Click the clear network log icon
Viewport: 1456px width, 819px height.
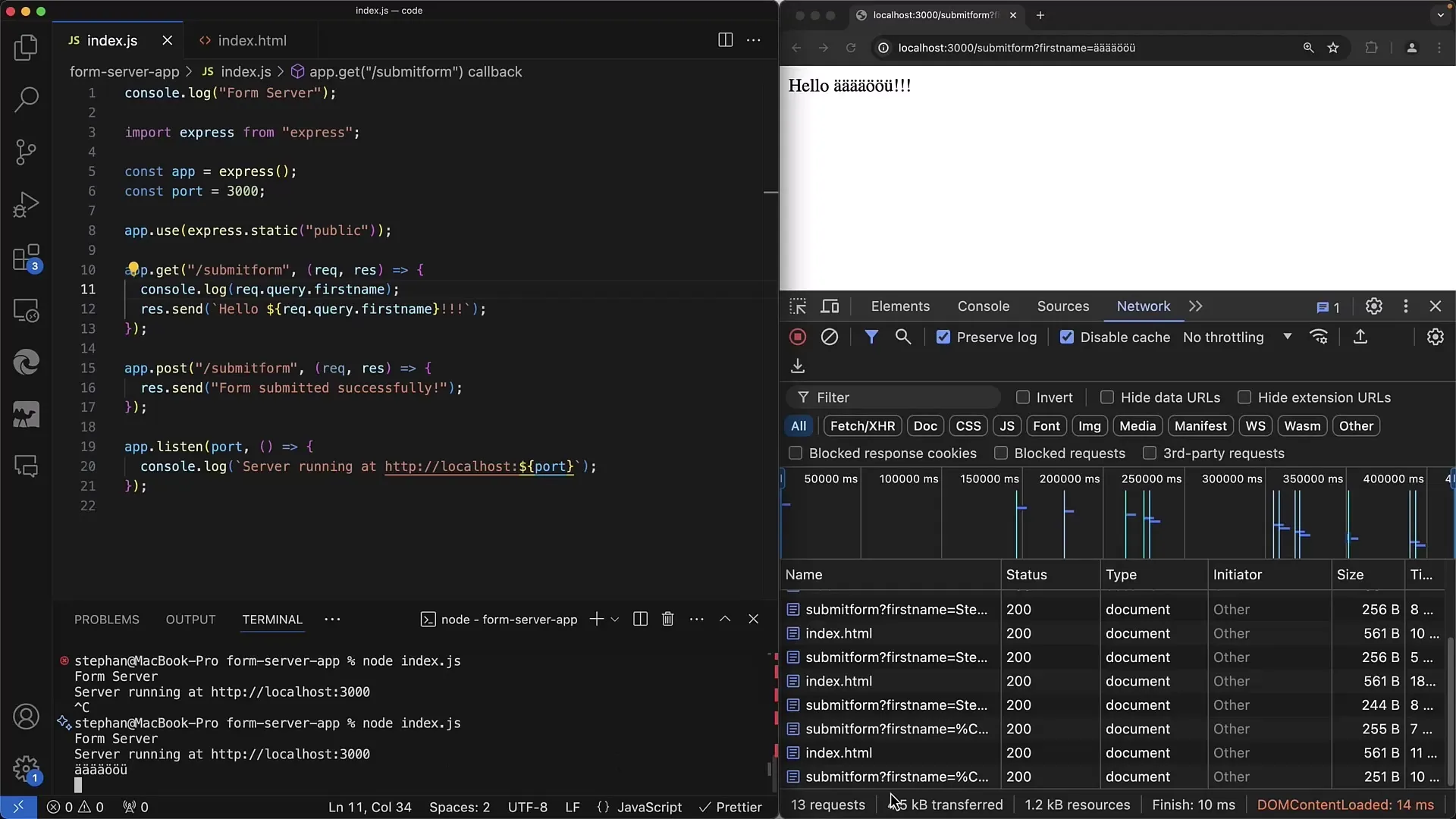[828, 337]
